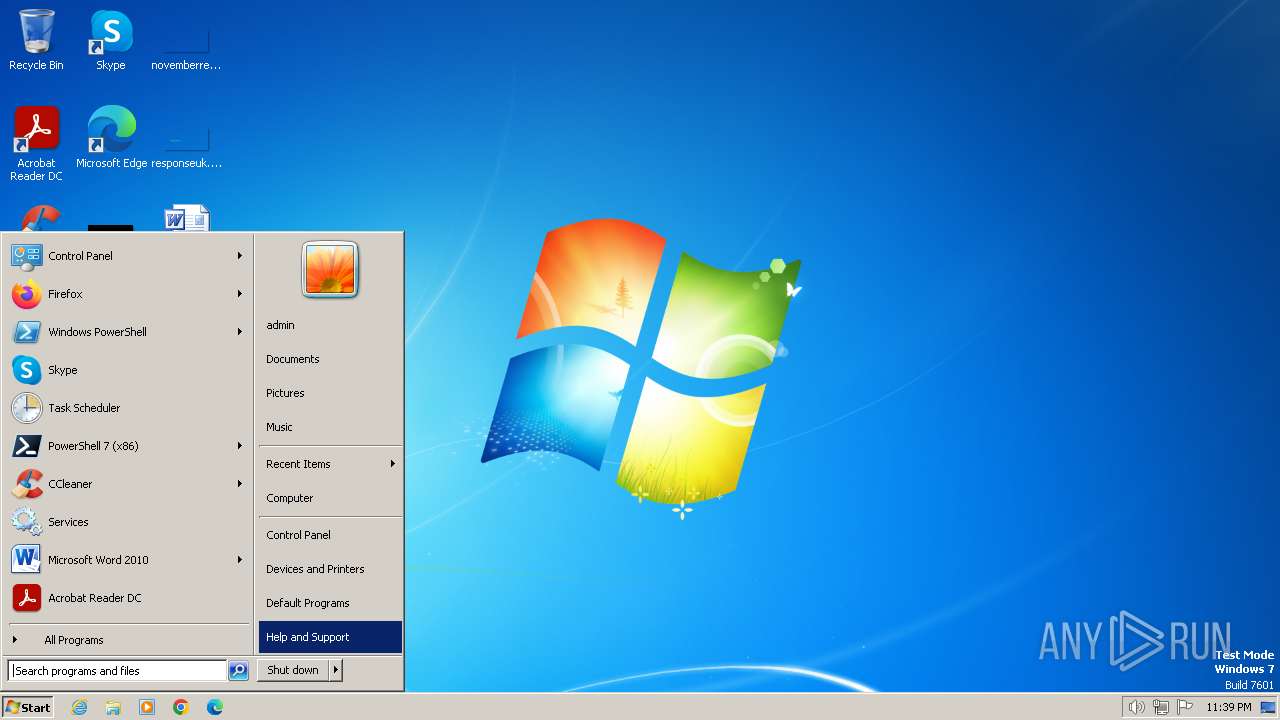The height and width of the screenshot is (720, 1280).
Task: Open Recycle Bin on the desktop
Action: [x=36, y=40]
